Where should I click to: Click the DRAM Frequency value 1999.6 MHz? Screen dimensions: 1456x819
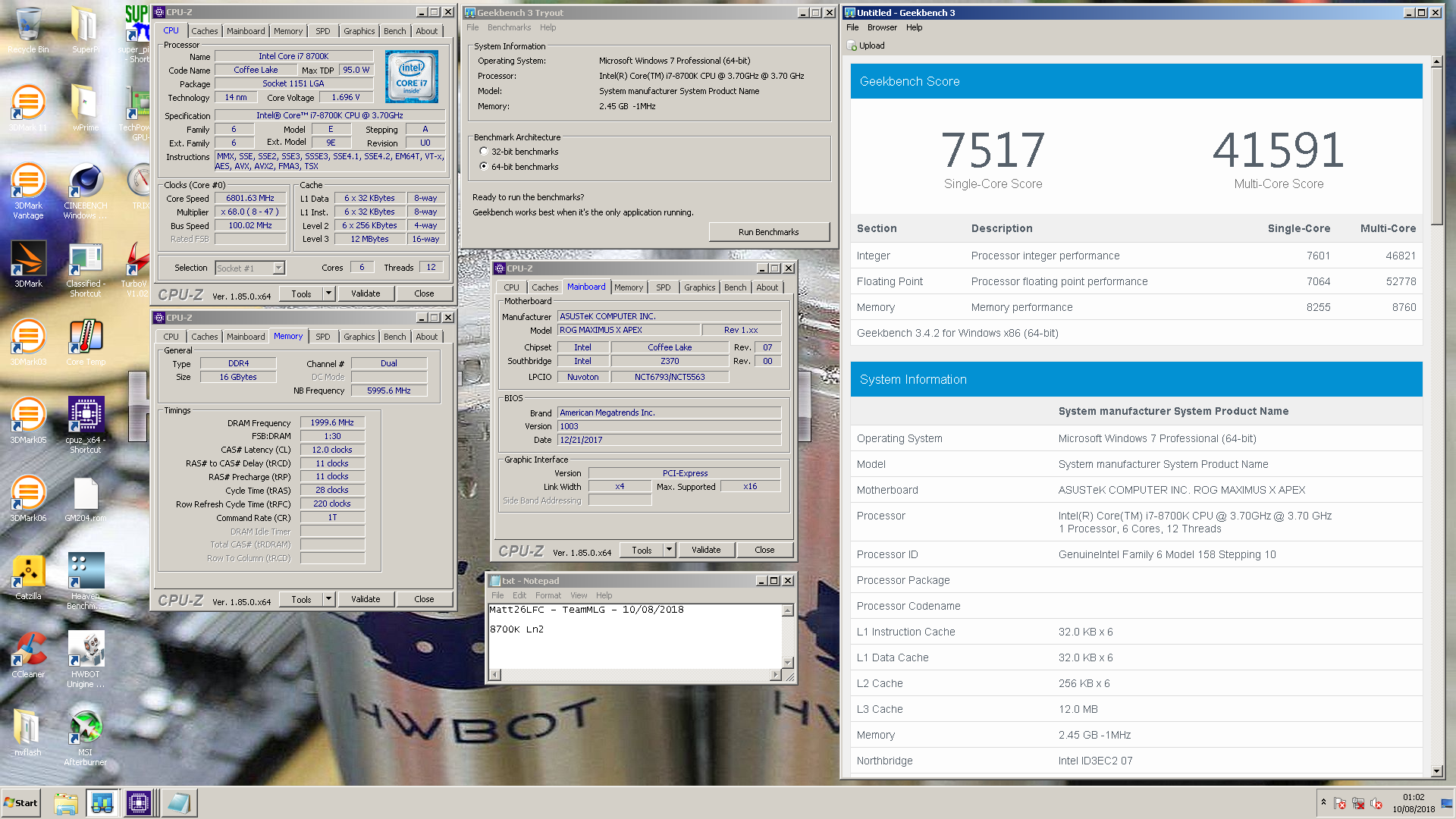point(332,423)
